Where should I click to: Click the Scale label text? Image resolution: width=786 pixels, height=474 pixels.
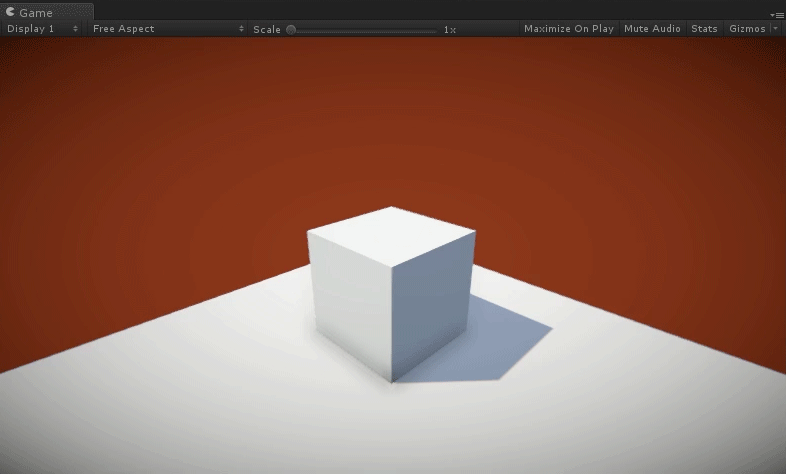[x=267, y=29]
